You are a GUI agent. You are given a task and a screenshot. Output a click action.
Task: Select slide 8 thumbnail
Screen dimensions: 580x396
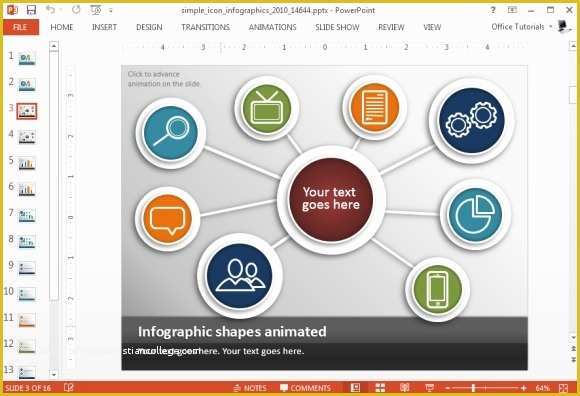[x=27, y=242]
